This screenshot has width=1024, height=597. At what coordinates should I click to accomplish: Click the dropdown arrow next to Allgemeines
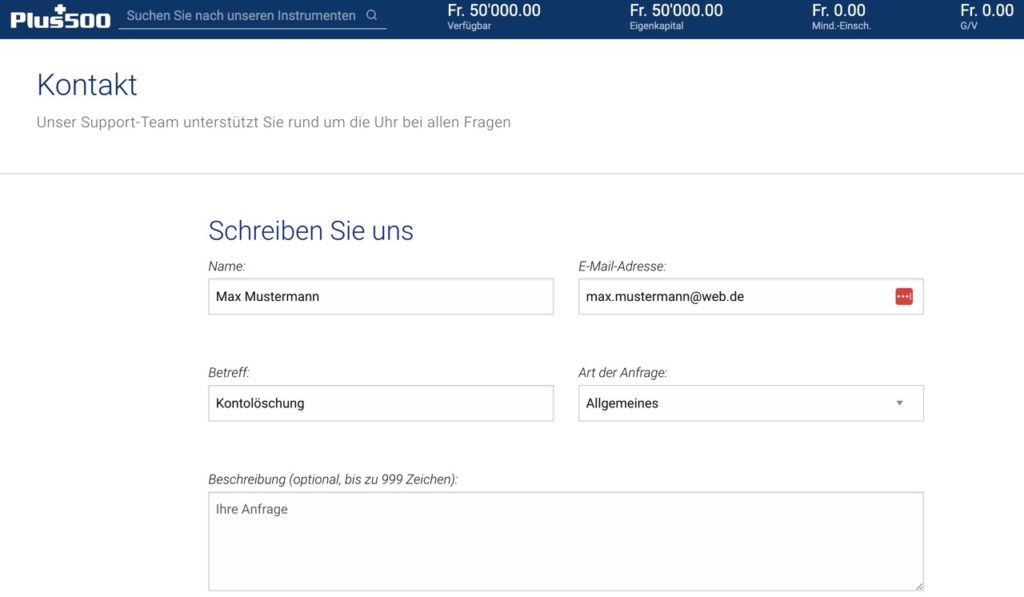899,403
